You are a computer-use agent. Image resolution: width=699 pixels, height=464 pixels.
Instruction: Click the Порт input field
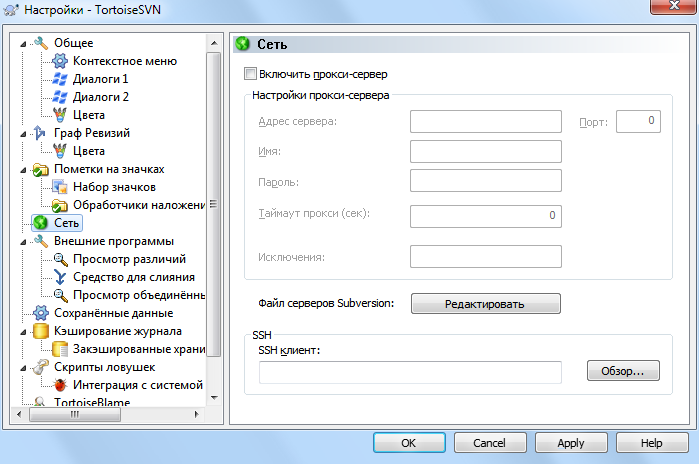point(638,121)
